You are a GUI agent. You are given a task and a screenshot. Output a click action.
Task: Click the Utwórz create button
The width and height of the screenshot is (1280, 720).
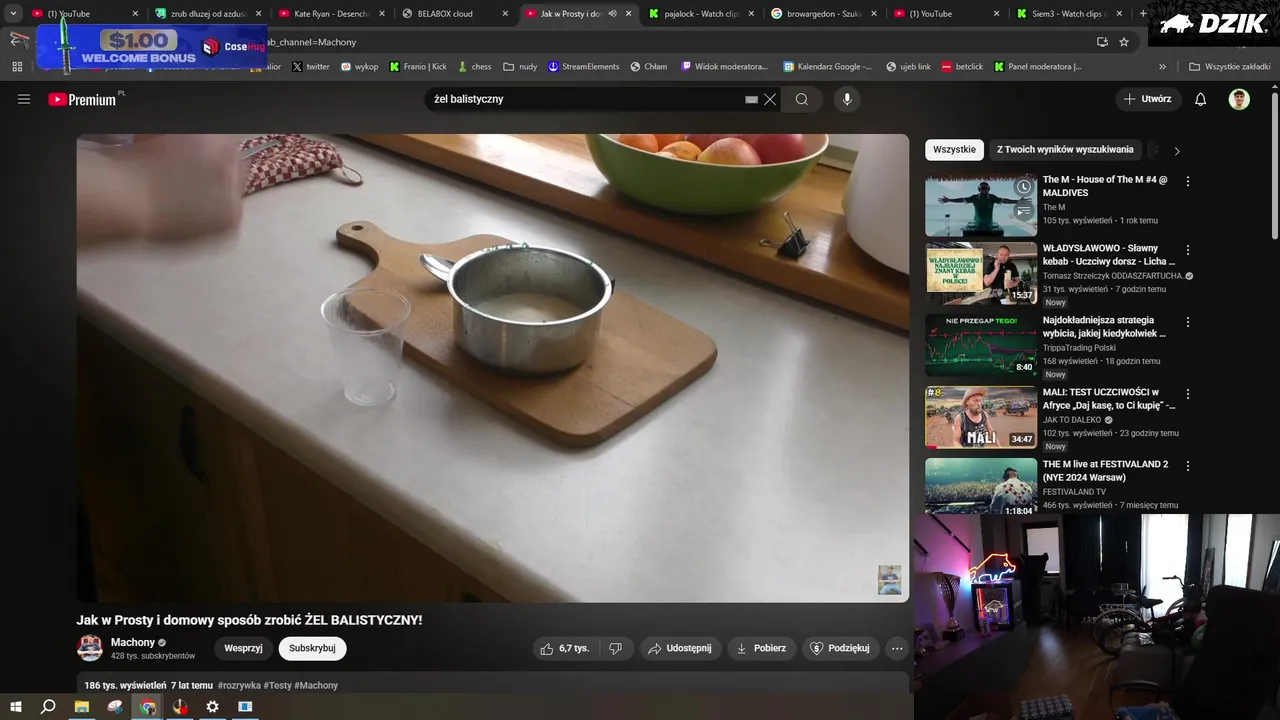click(1147, 99)
